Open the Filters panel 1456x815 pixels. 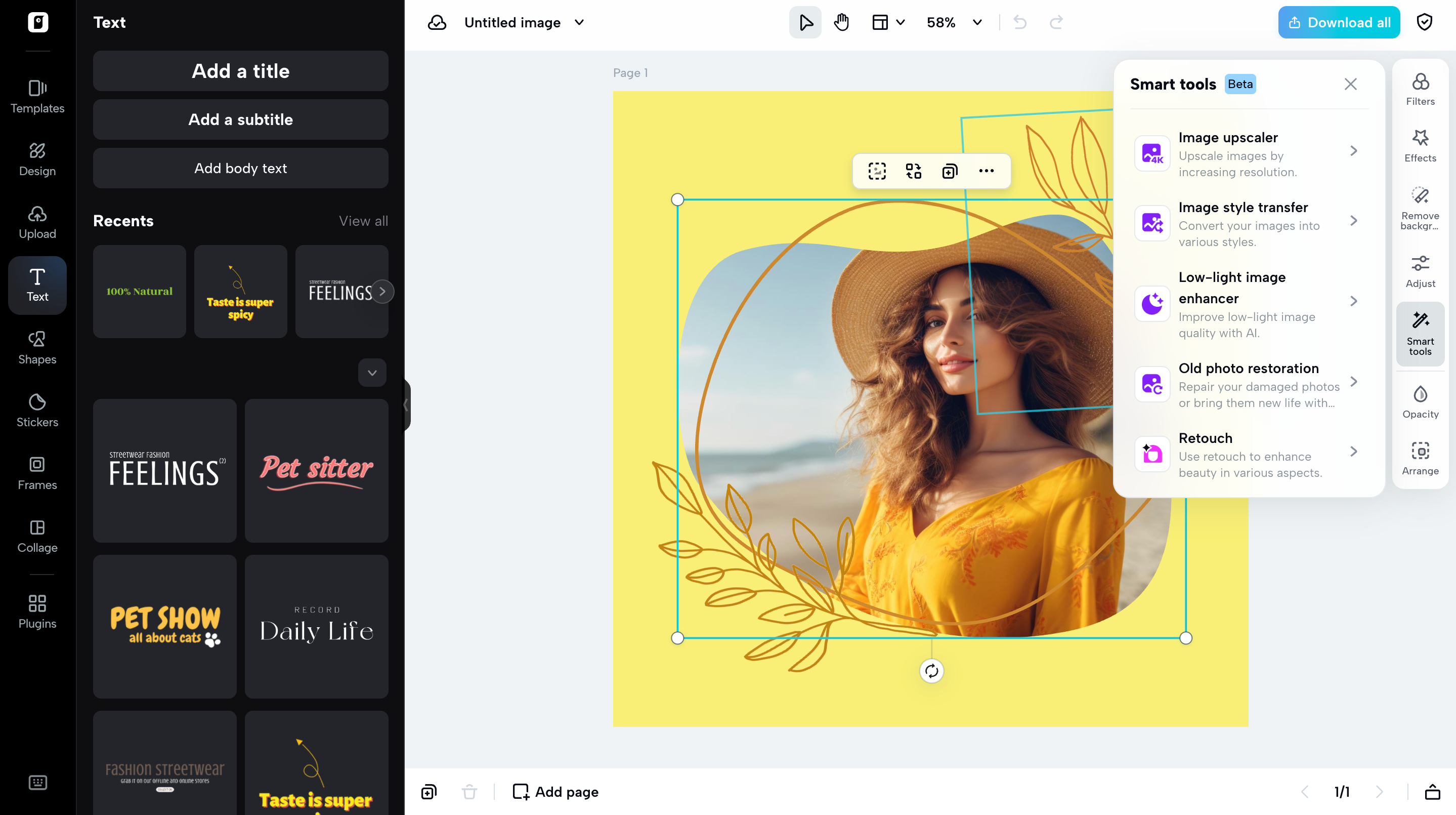pos(1421,88)
